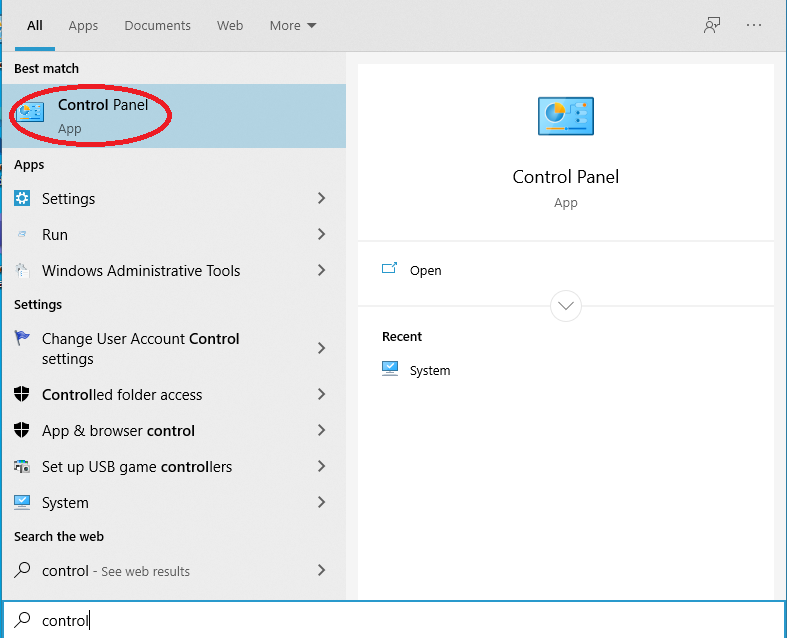The image size is (787, 638).
Task: Open the Run app result
Action: (174, 234)
